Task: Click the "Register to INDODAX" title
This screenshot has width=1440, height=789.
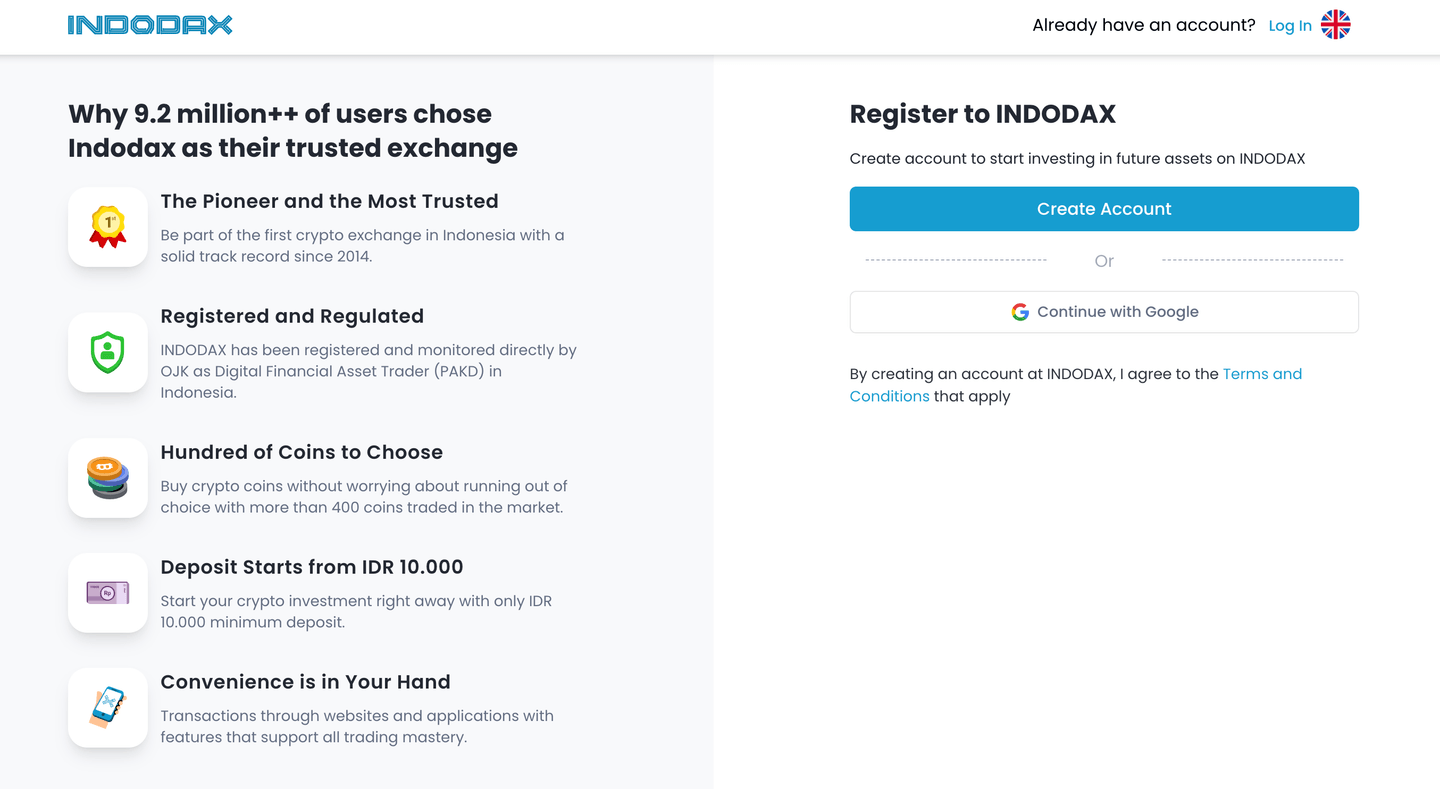Action: (x=982, y=114)
